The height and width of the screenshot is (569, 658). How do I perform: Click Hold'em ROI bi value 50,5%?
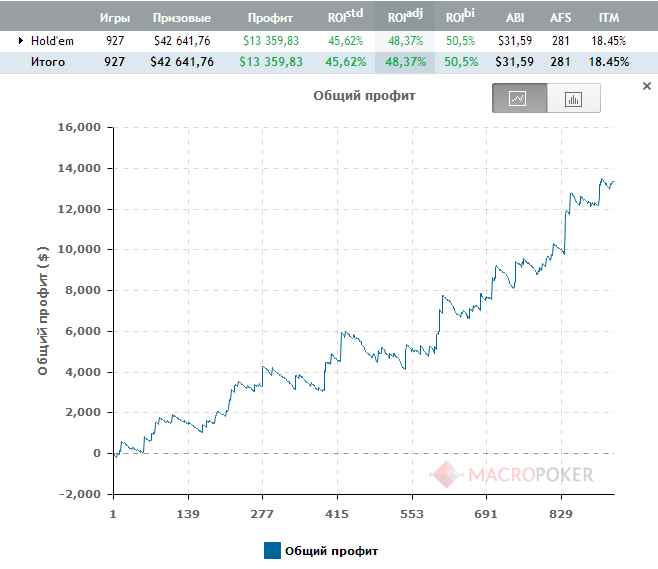[x=460, y=41]
